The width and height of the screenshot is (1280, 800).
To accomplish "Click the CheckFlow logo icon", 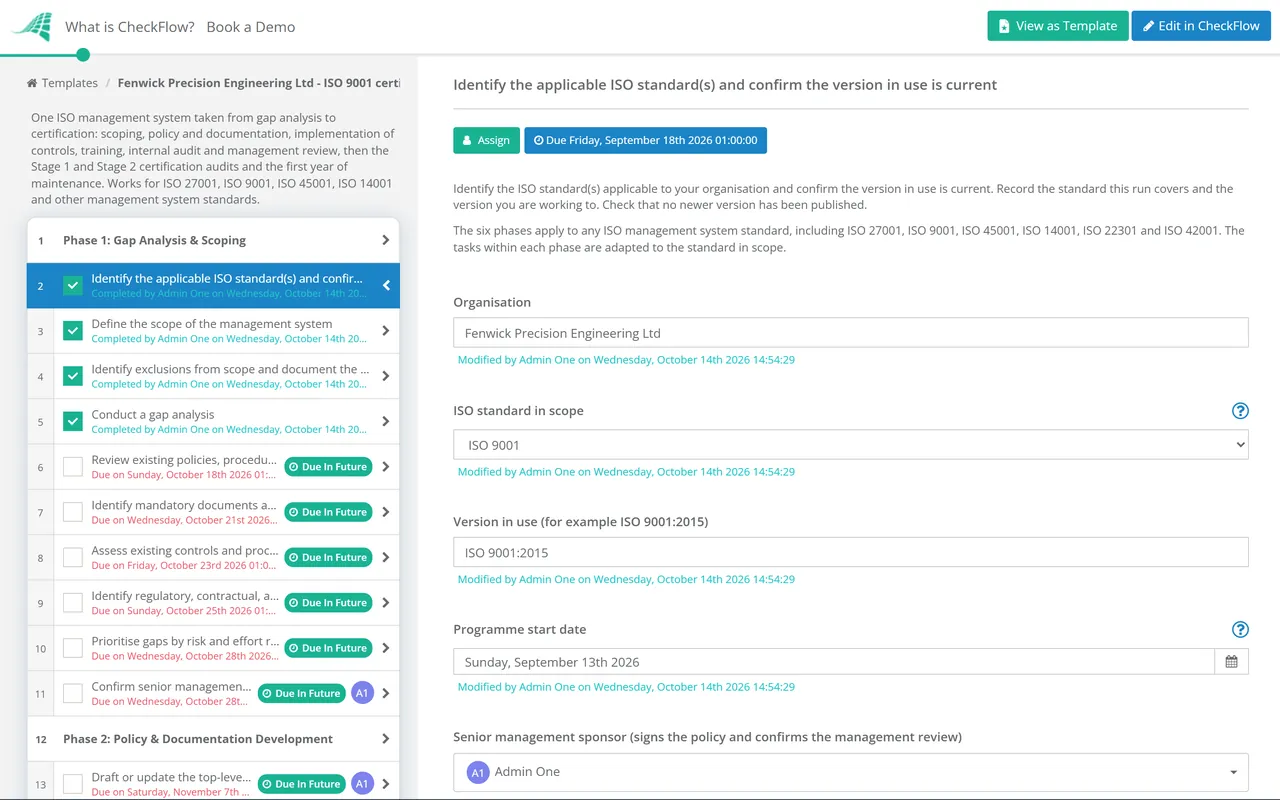I will [x=31, y=26].
